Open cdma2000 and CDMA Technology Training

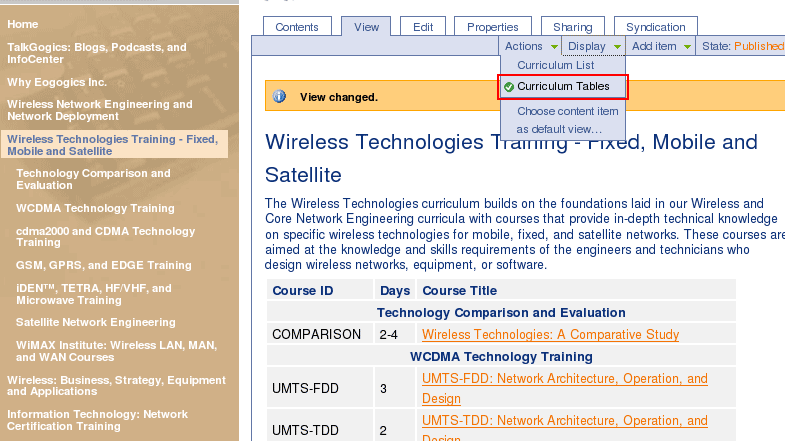(x=105, y=237)
